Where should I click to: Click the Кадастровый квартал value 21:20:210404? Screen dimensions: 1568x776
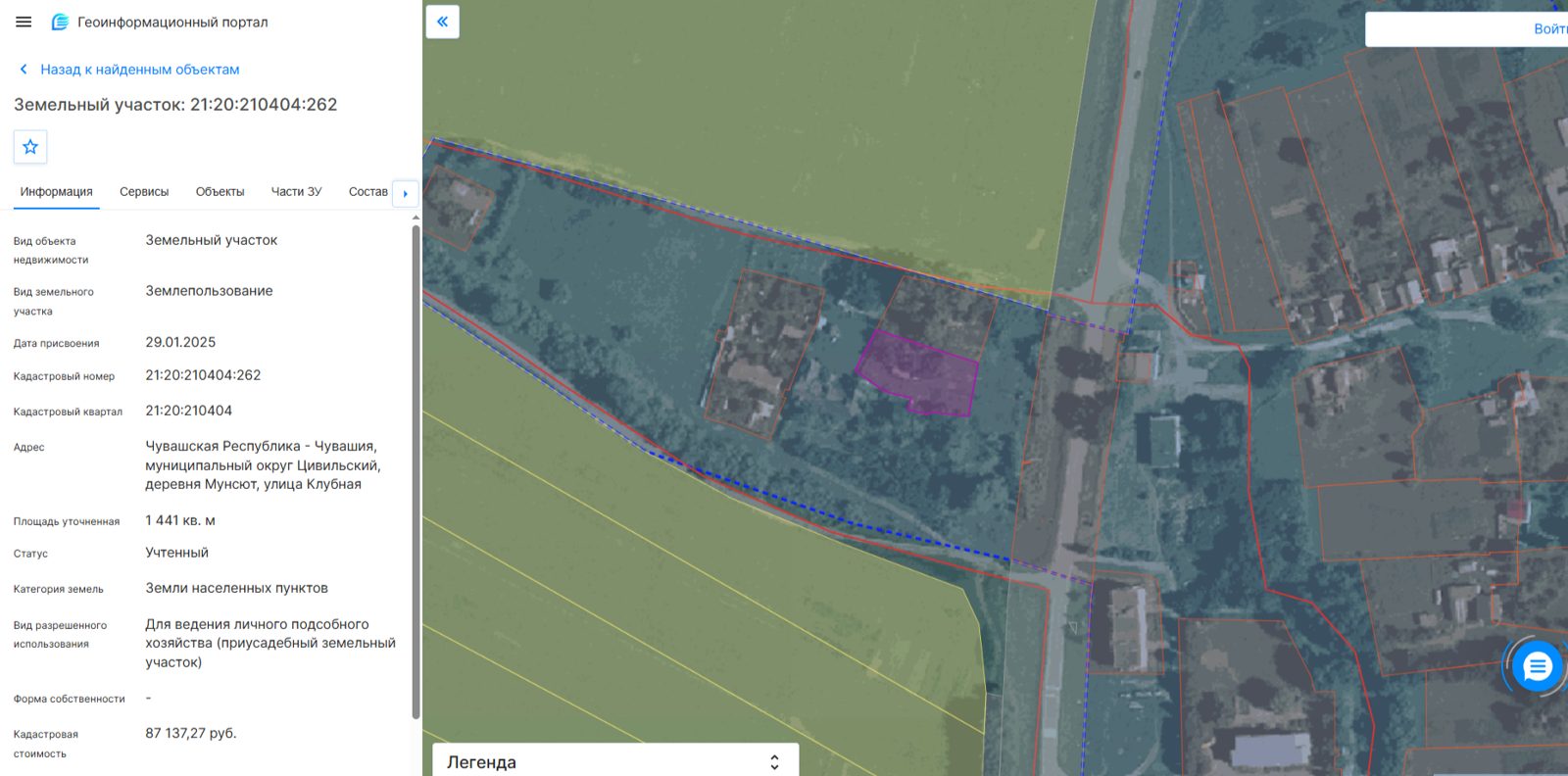(189, 411)
